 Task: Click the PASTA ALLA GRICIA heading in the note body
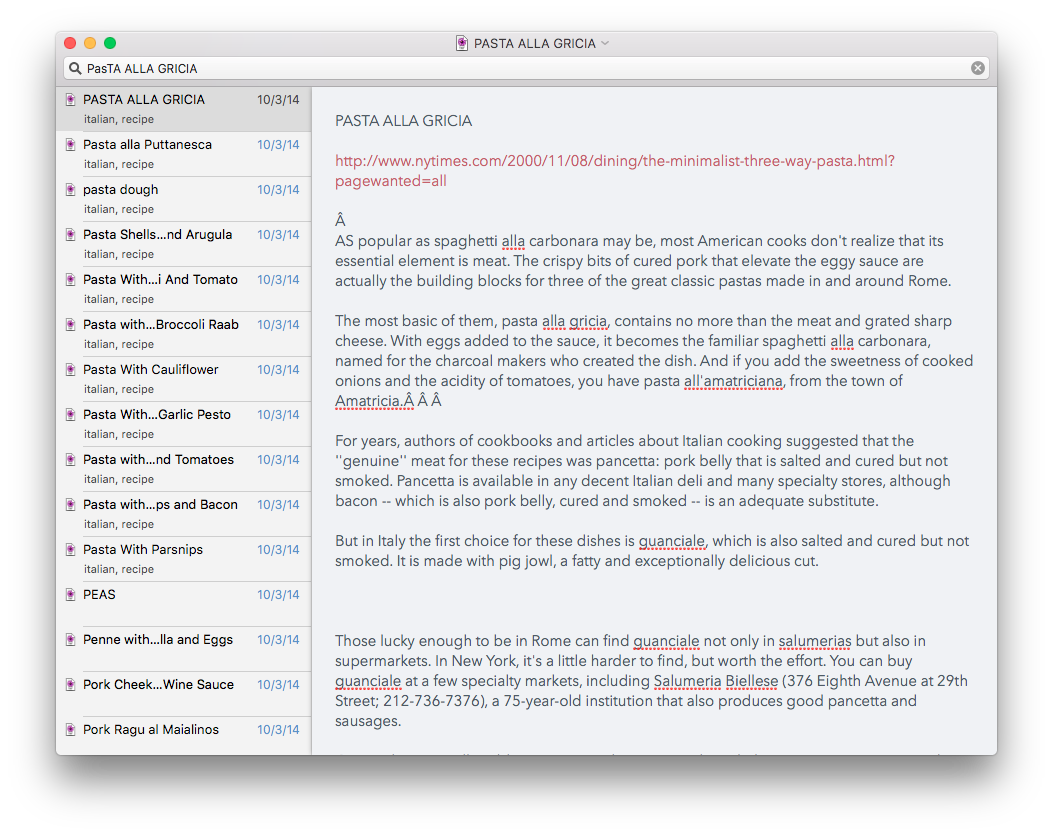(x=404, y=121)
